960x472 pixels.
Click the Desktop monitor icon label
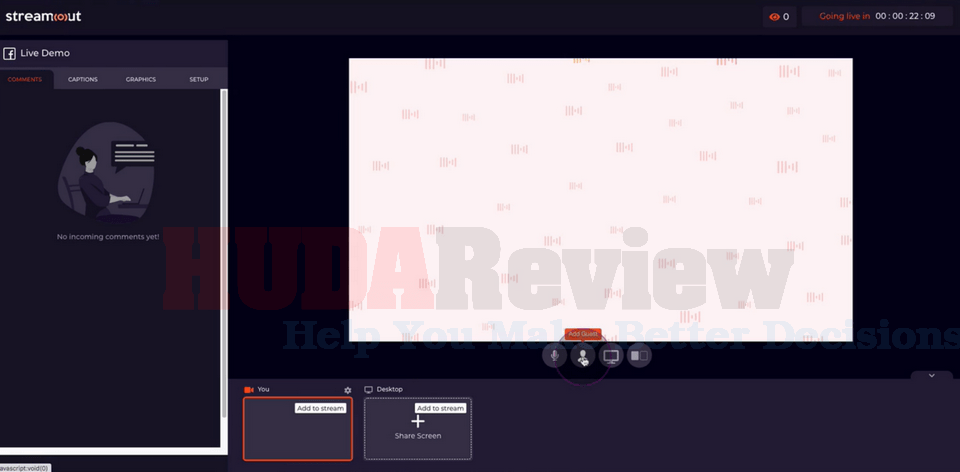click(x=369, y=389)
